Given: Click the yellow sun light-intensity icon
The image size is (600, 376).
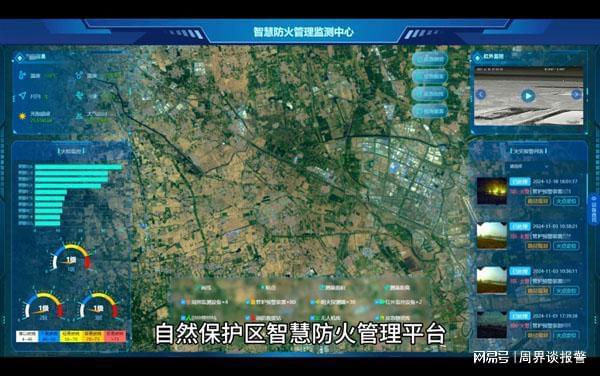Looking at the screenshot, I should pyautogui.click(x=22, y=116).
